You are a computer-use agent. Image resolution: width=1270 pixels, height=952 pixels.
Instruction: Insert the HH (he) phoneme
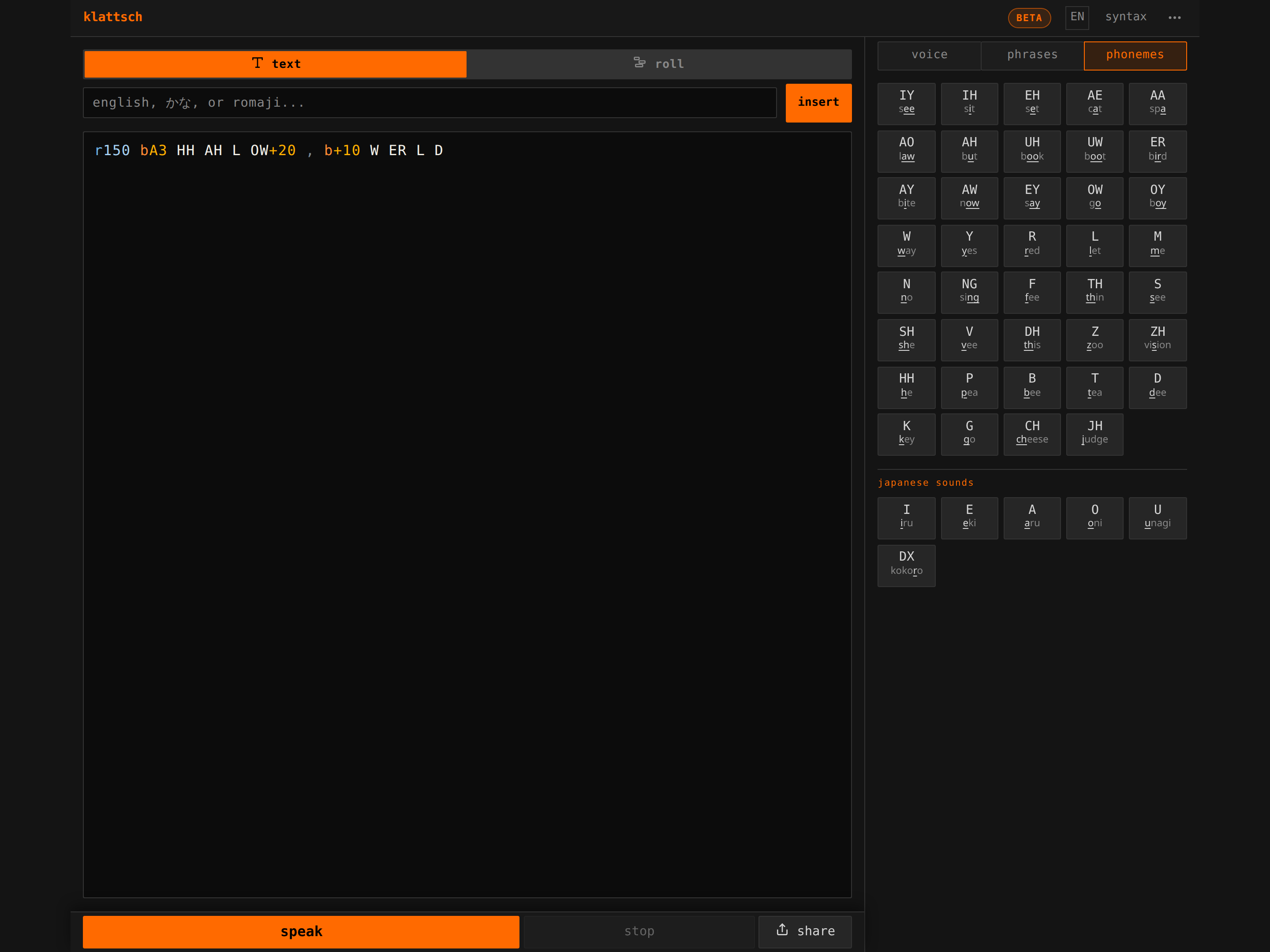[906, 387]
